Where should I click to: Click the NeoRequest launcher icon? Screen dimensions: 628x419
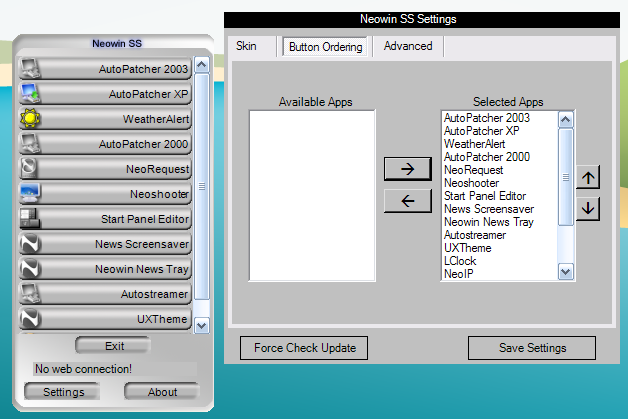click(x=30, y=168)
